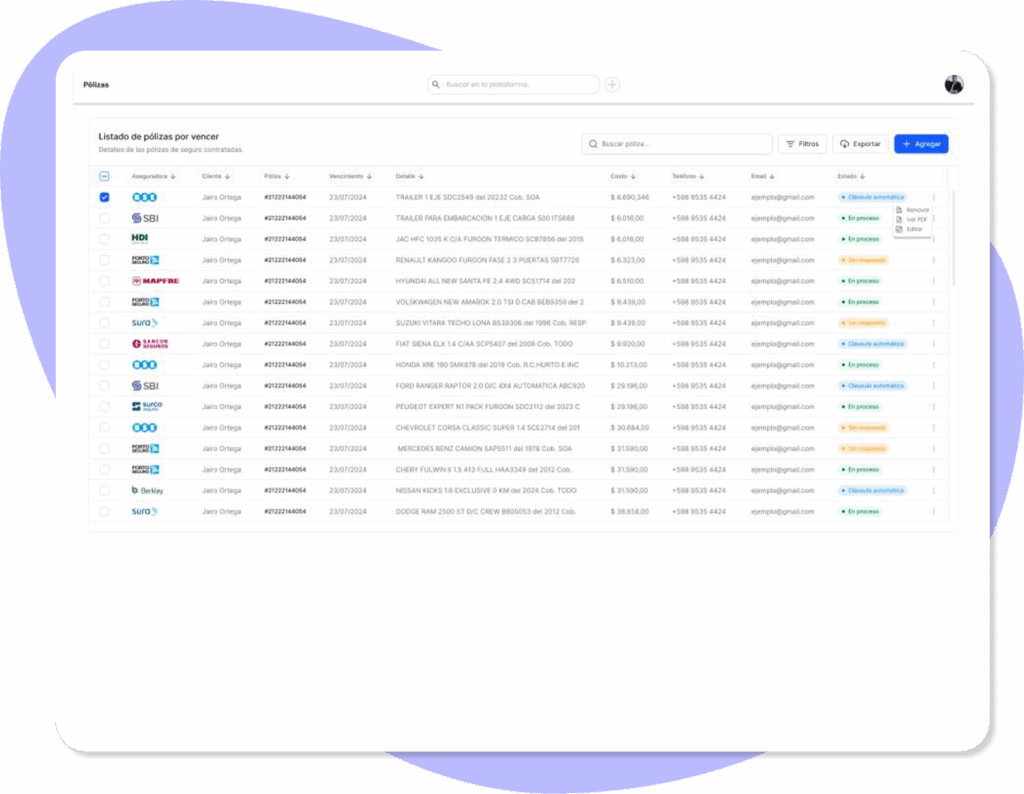
Task: Click the Exportar button
Action: point(860,144)
